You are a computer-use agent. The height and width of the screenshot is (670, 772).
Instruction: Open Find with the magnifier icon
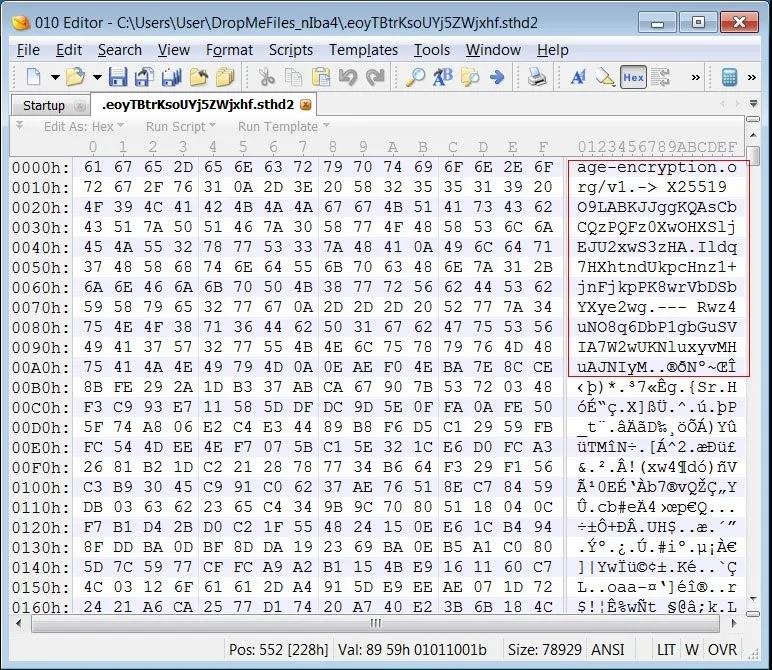pyautogui.click(x=415, y=77)
